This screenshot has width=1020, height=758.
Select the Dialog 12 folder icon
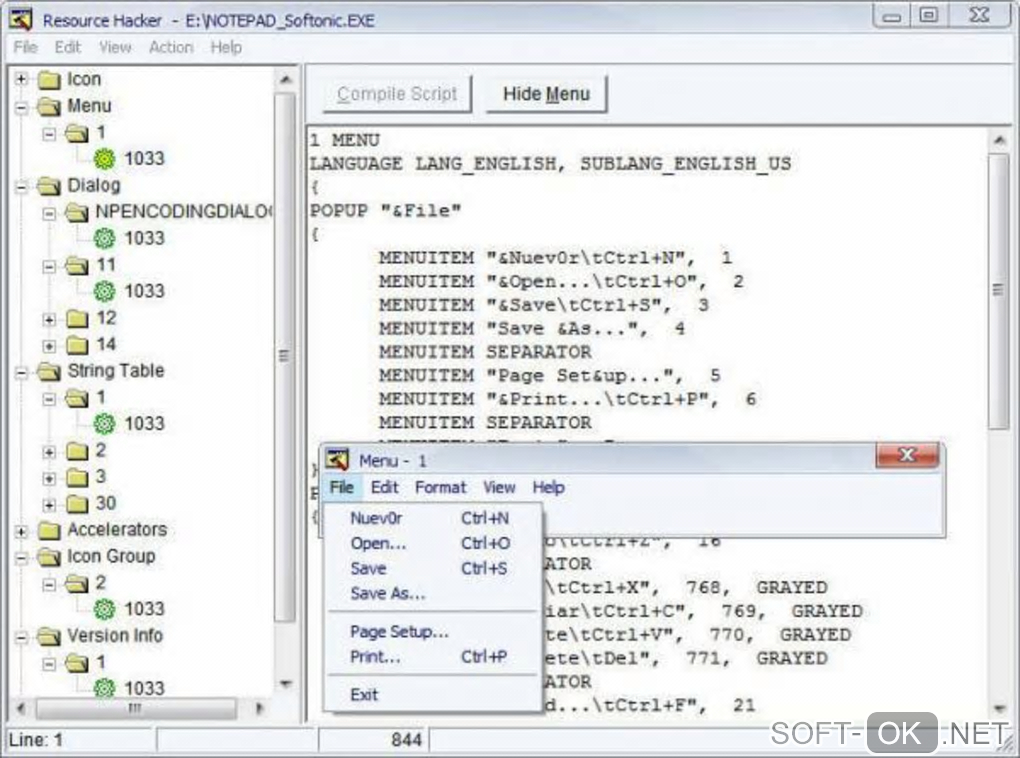(x=77, y=318)
